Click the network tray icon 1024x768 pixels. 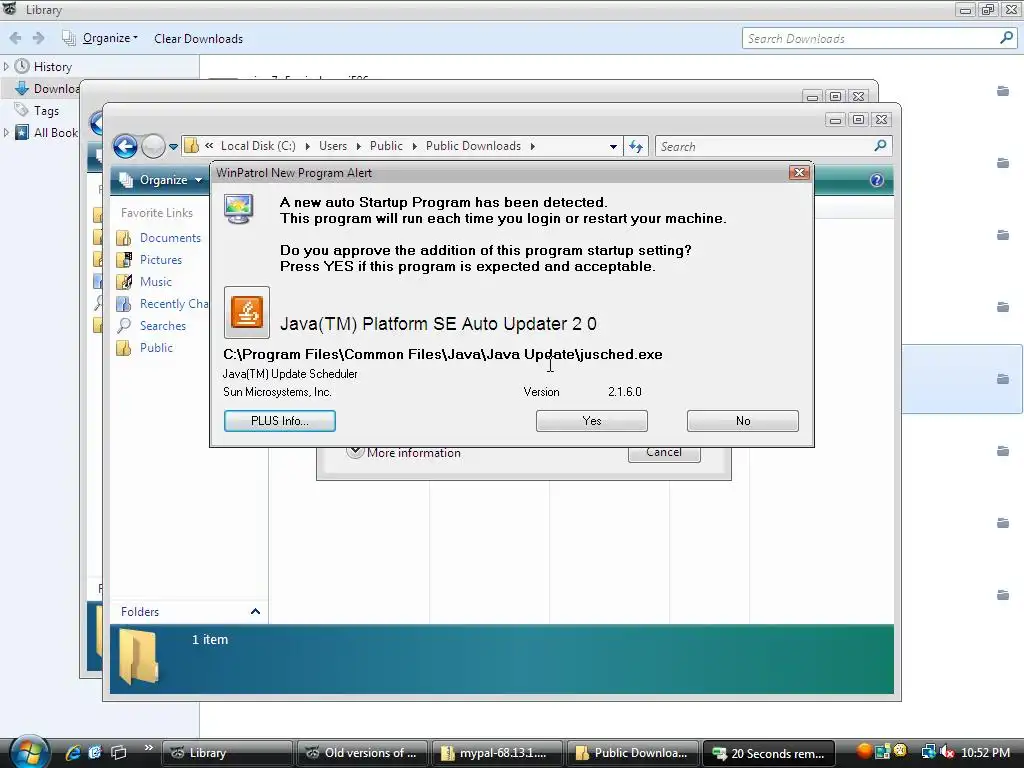(928, 752)
